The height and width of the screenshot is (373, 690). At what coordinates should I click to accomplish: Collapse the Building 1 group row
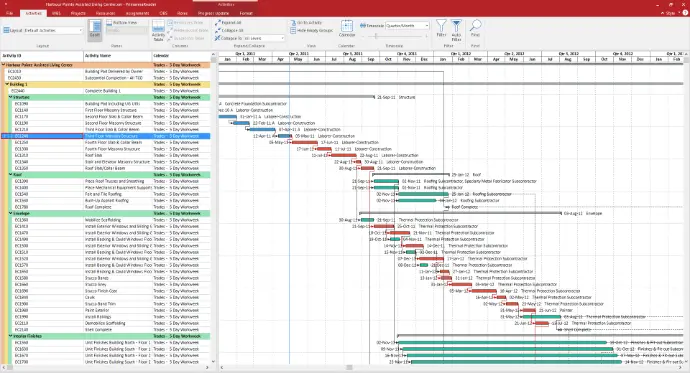7,84
